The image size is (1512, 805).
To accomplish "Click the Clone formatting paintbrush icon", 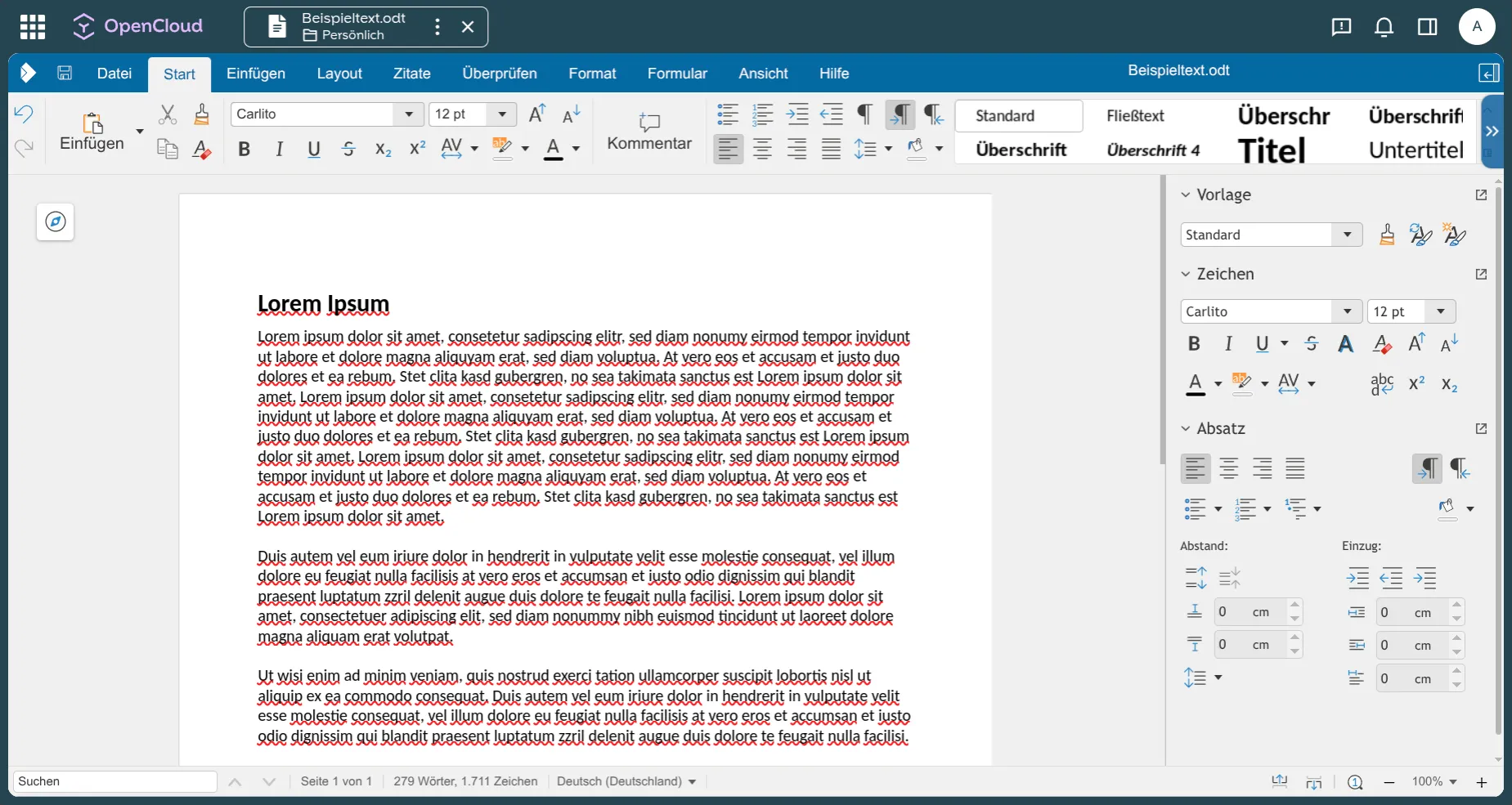I will (201, 114).
